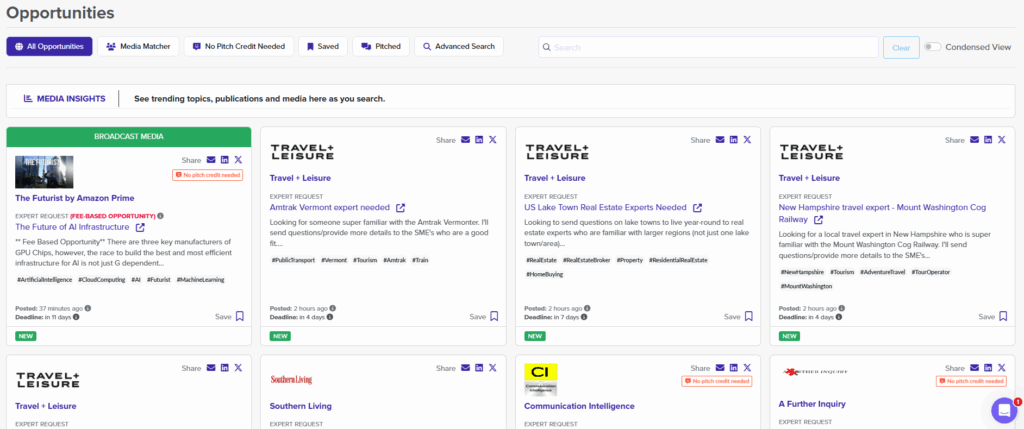Open the chat support bubble

pos(1003,409)
